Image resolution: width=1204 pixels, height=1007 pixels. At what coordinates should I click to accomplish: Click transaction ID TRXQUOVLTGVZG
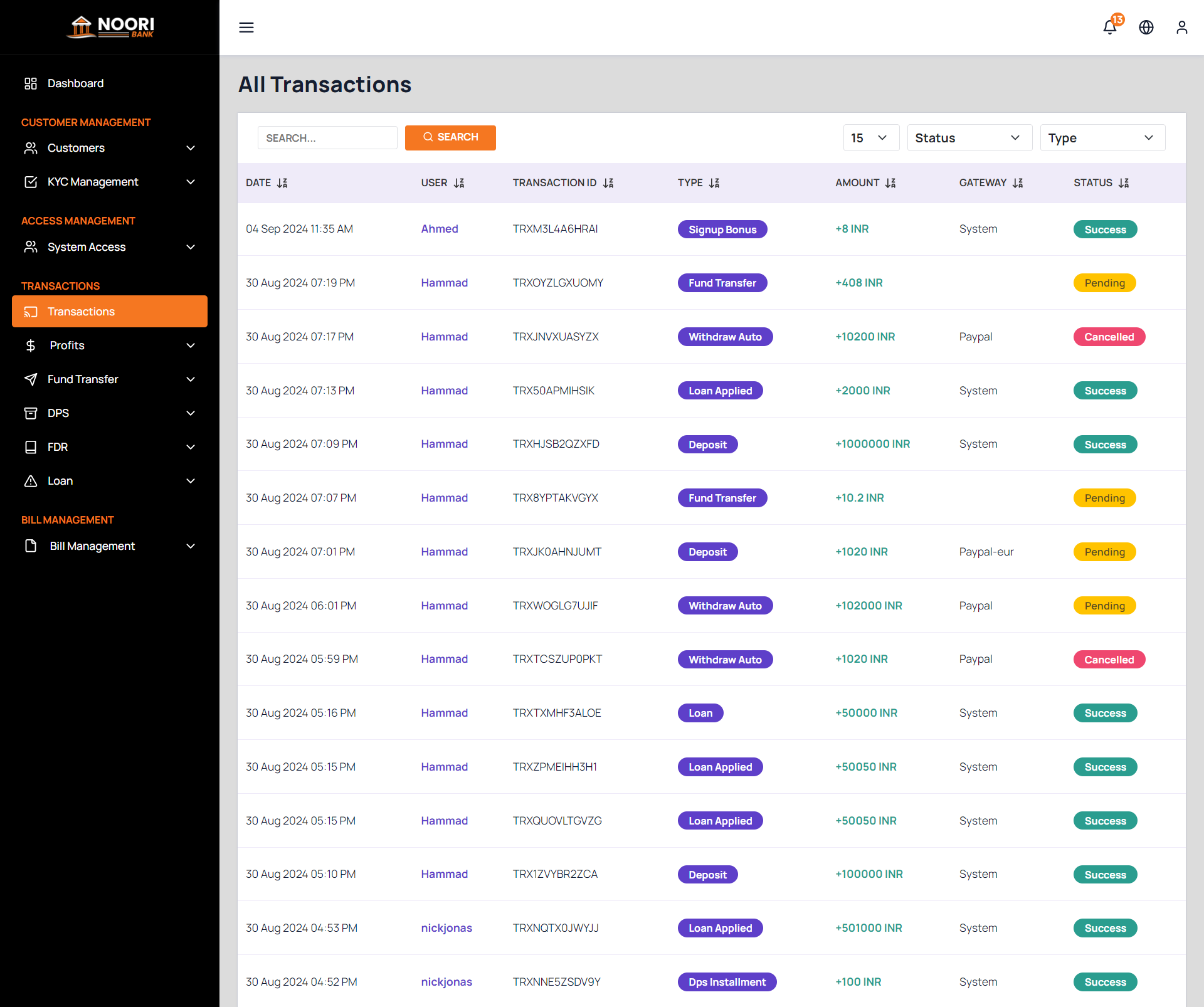point(557,821)
